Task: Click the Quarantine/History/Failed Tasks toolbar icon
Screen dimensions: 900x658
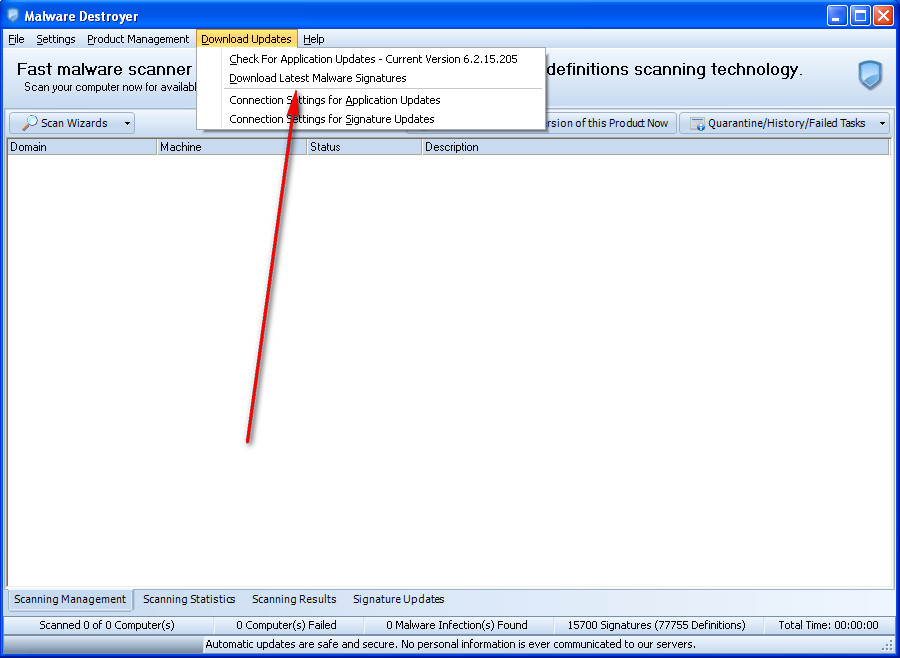Action: point(697,123)
